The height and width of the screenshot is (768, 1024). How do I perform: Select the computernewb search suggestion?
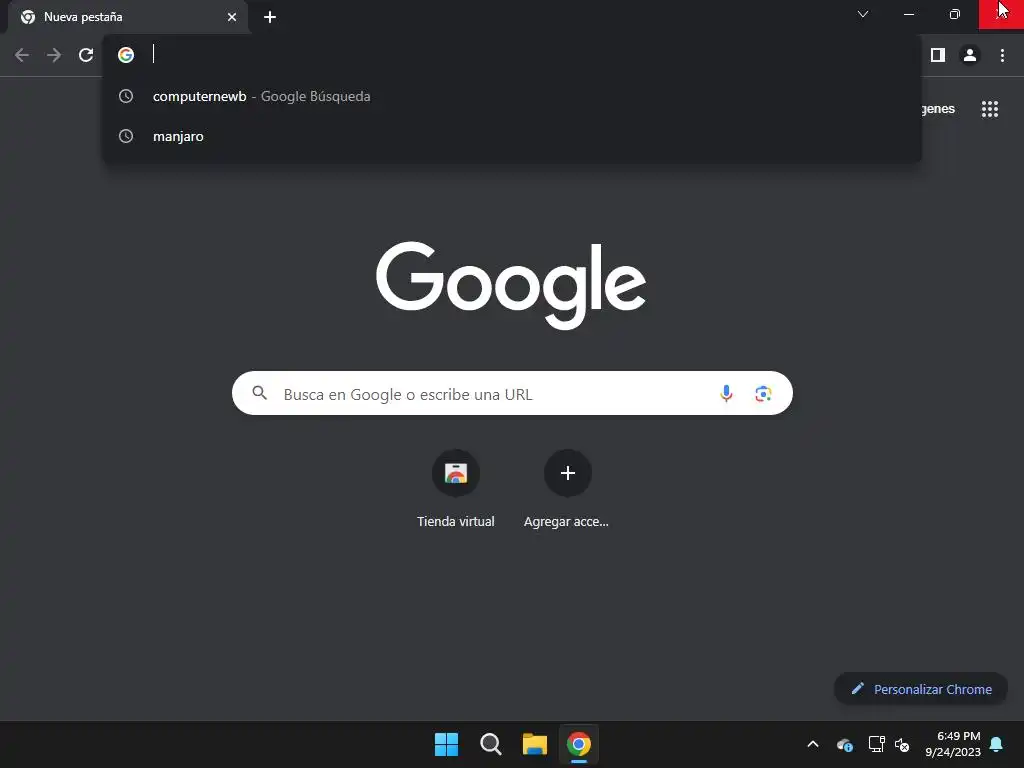coord(511,96)
